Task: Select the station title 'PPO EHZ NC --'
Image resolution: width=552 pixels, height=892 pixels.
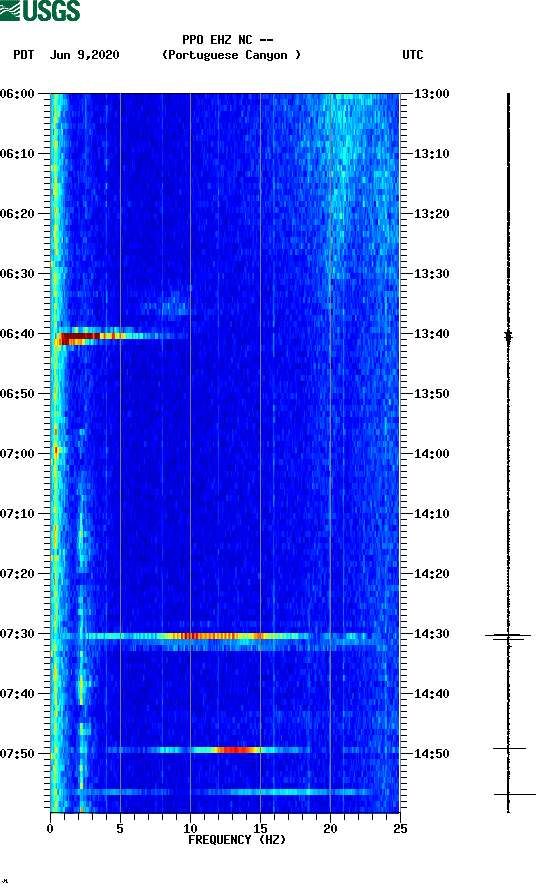Action: point(228,40)
